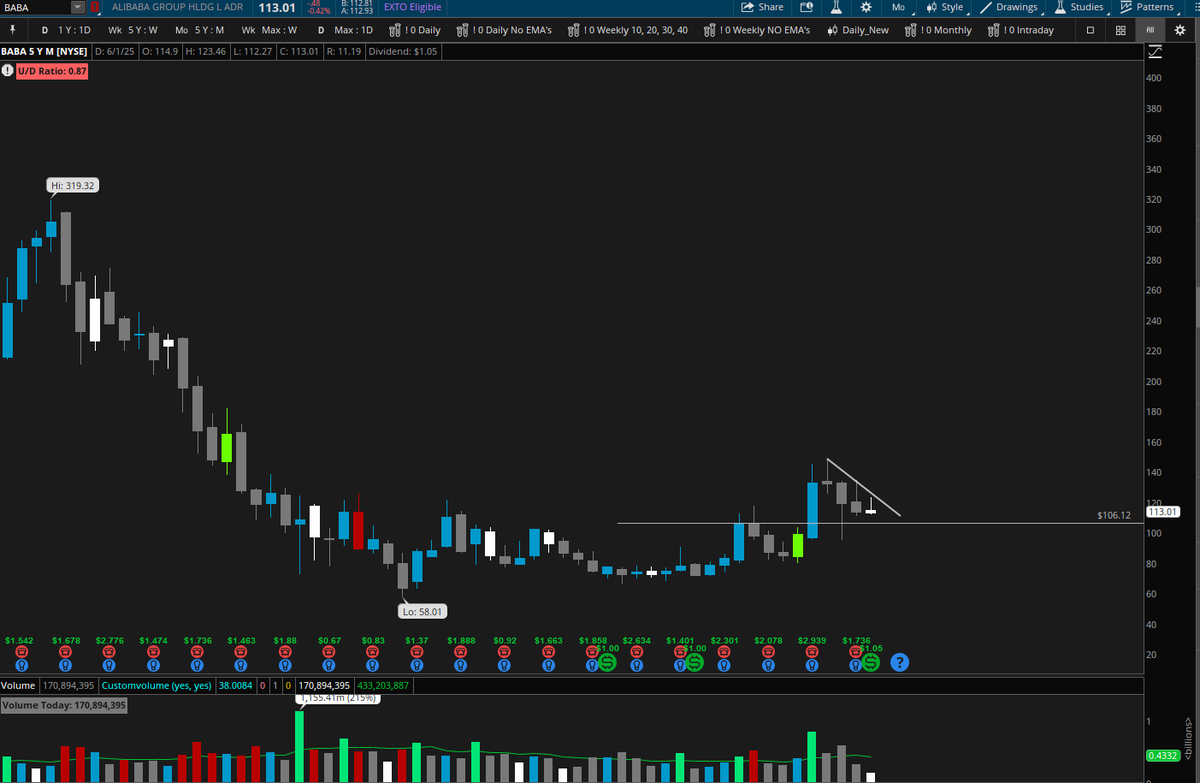Viewport: 1200px width, 783px height.
Task: Click the lightbulb icon under $2.078
Action: (x=768, y=663)
